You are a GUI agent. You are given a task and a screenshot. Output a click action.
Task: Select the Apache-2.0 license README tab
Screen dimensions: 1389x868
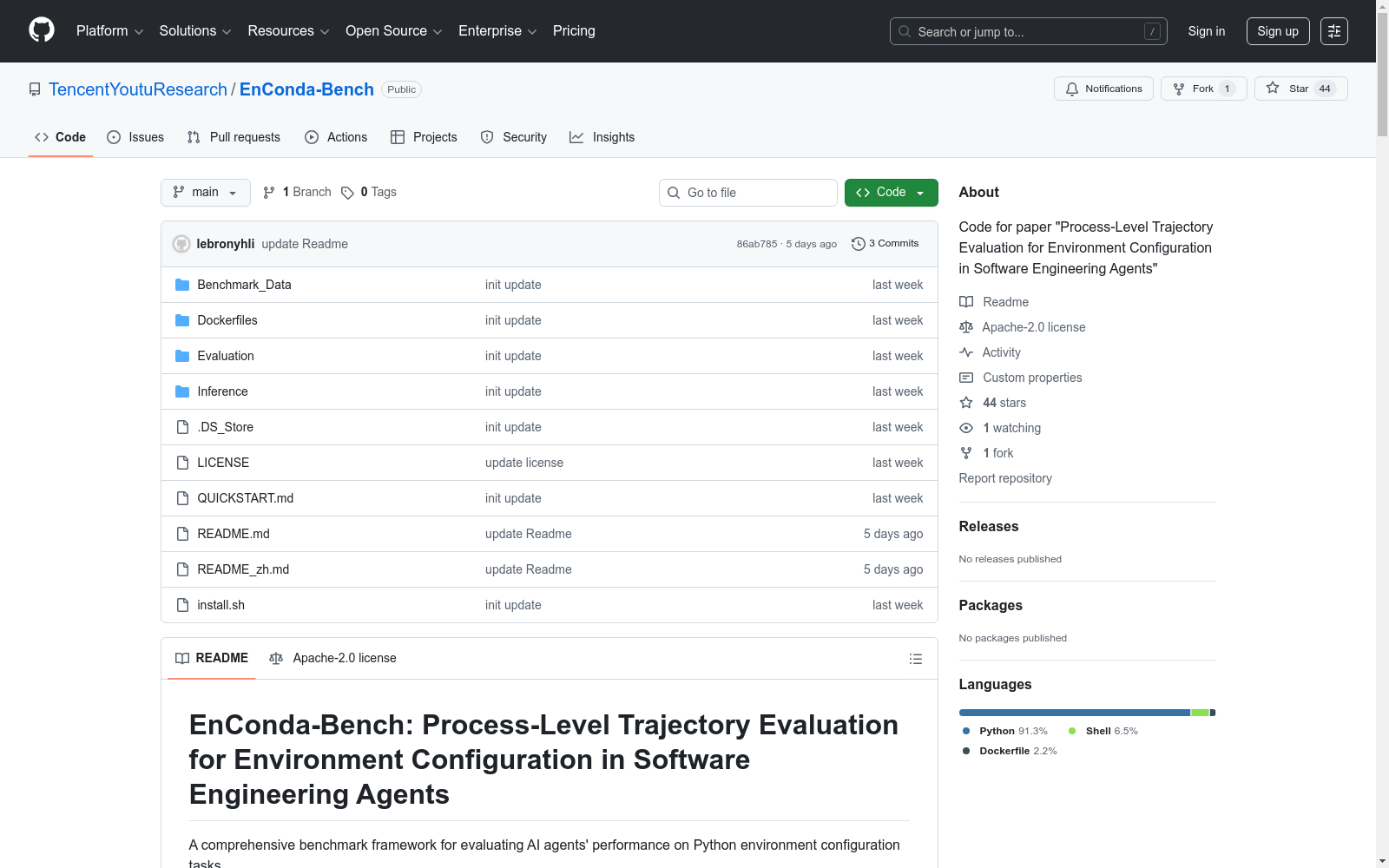(x=332, y=659)
